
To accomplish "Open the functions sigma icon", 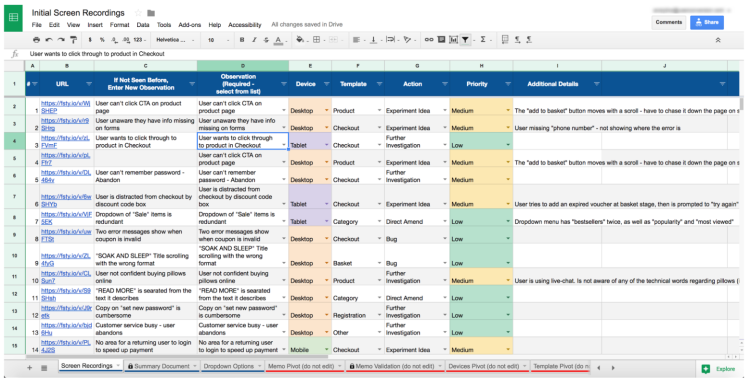I will (x=483, y=40).
